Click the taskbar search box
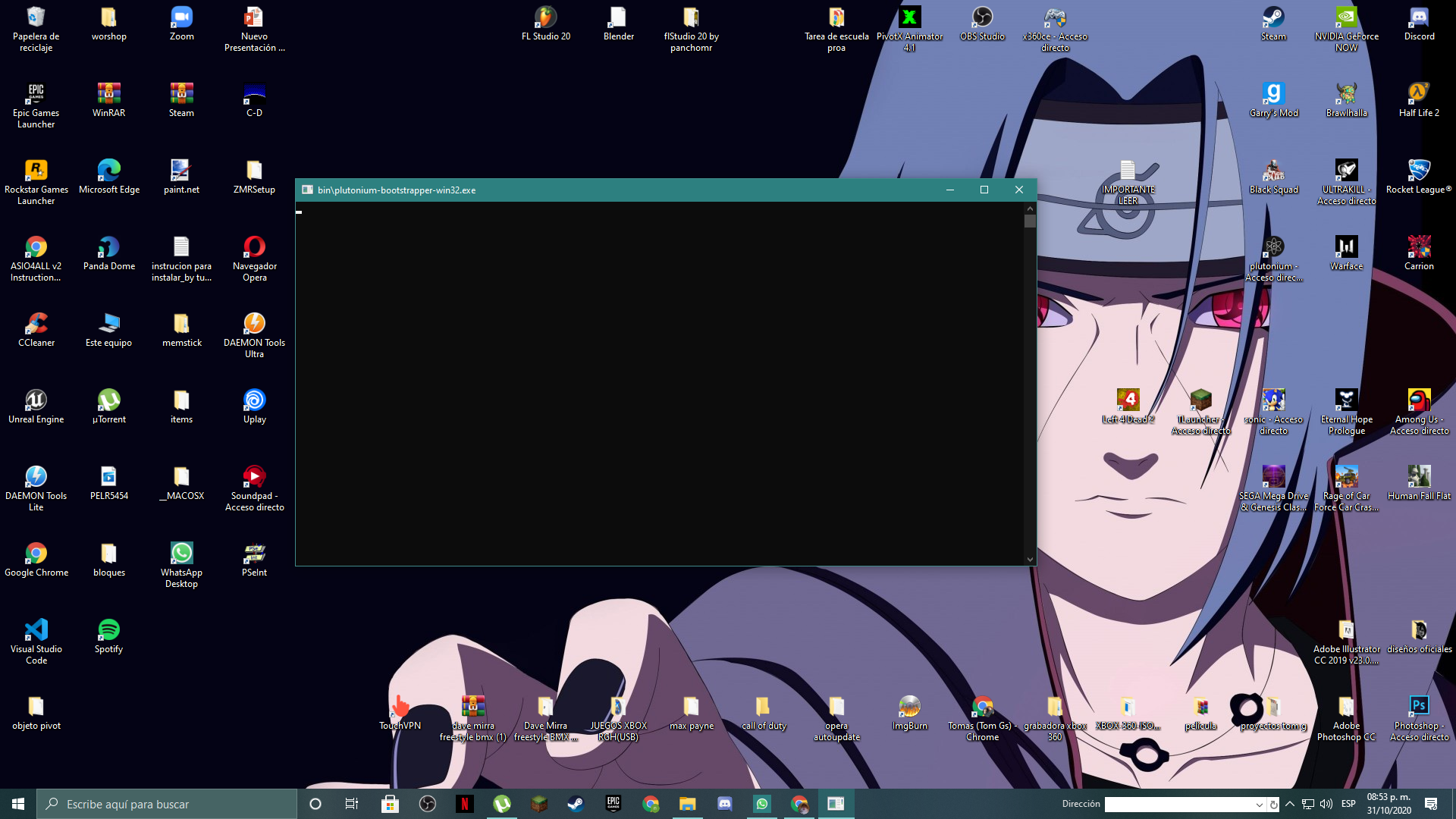Screen dimensions: 1456x819 tap(167, 804)
